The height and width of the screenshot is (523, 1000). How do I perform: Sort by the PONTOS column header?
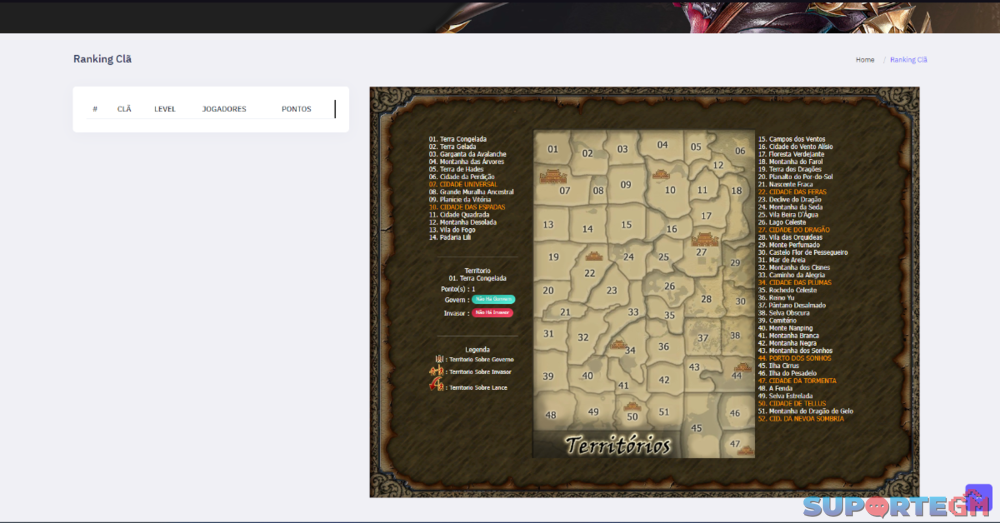296,109
